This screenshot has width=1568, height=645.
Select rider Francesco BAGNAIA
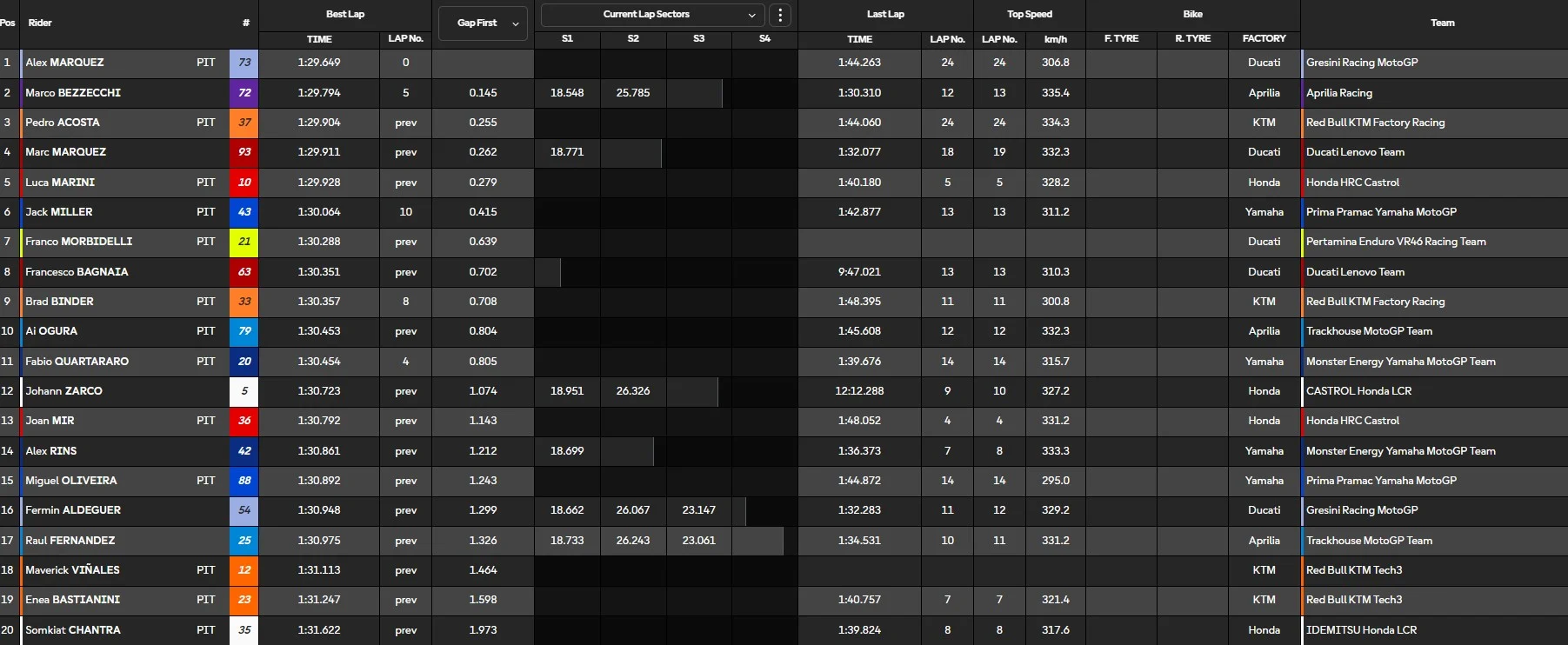tap(77, 272)
